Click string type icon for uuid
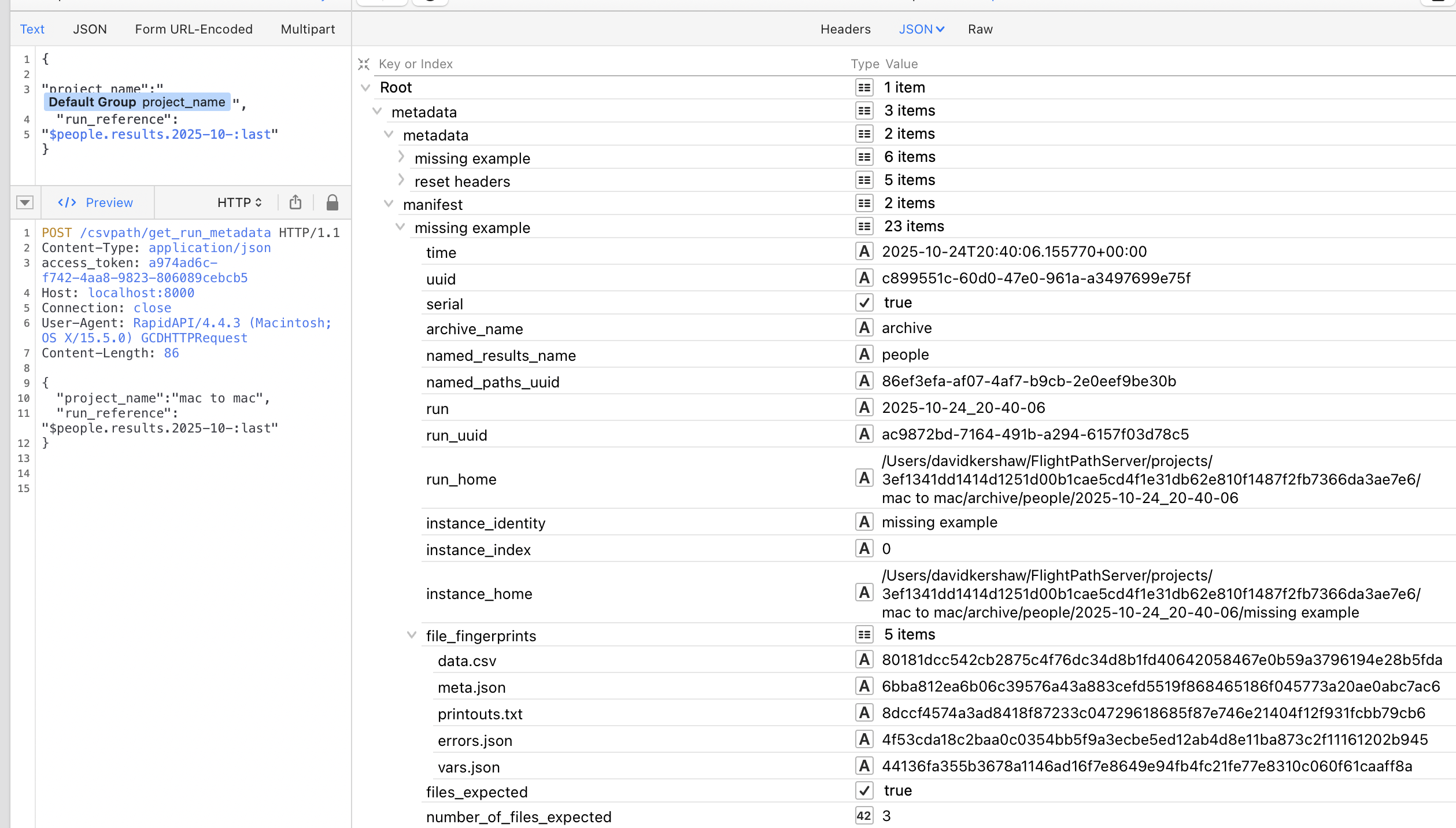1456x828 pixels. click(864, 278)
